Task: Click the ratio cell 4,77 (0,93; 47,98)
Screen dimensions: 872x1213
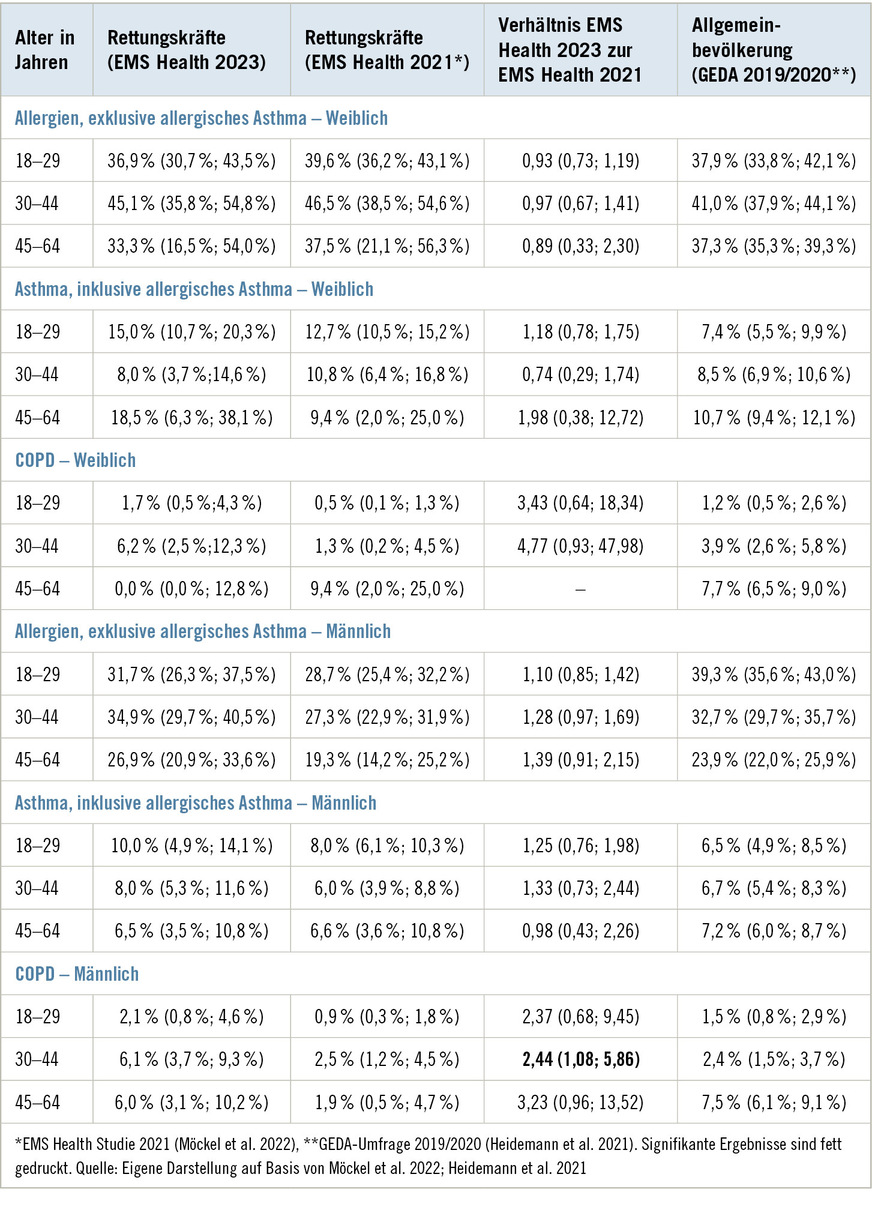Action: (581, 546)
